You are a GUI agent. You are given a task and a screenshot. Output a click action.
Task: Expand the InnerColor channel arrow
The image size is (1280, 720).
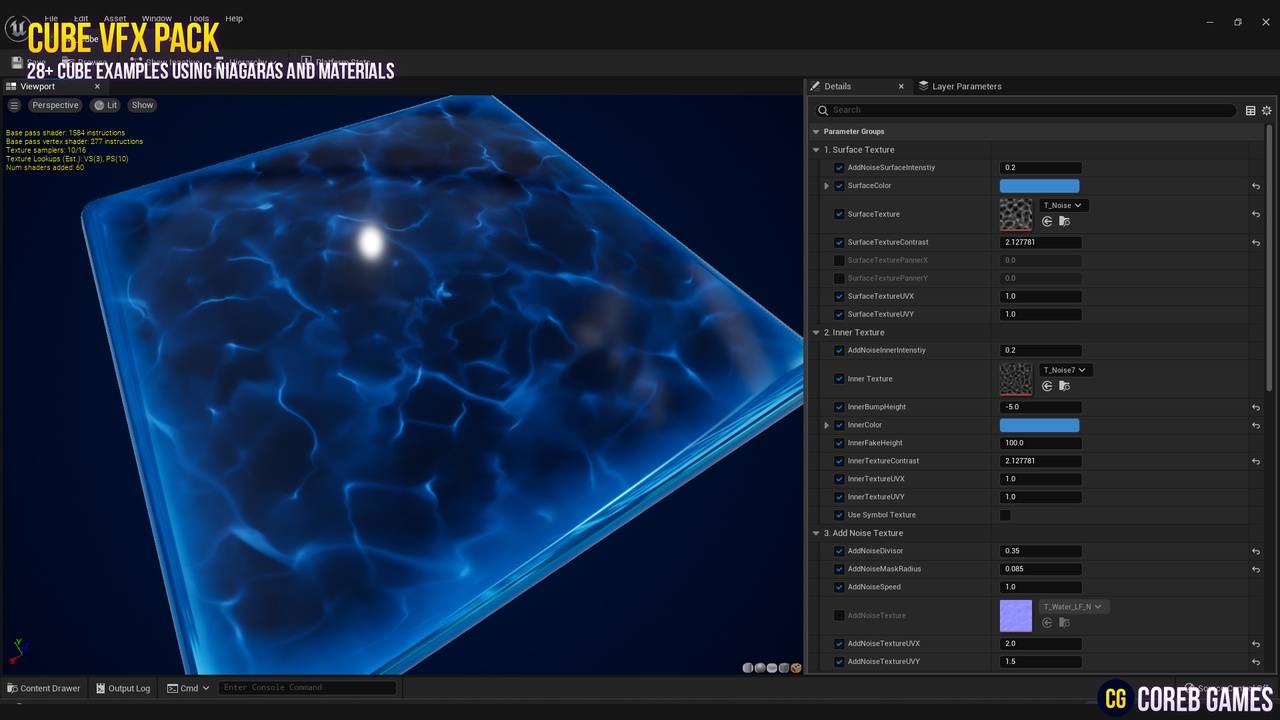tap(826, 425)
